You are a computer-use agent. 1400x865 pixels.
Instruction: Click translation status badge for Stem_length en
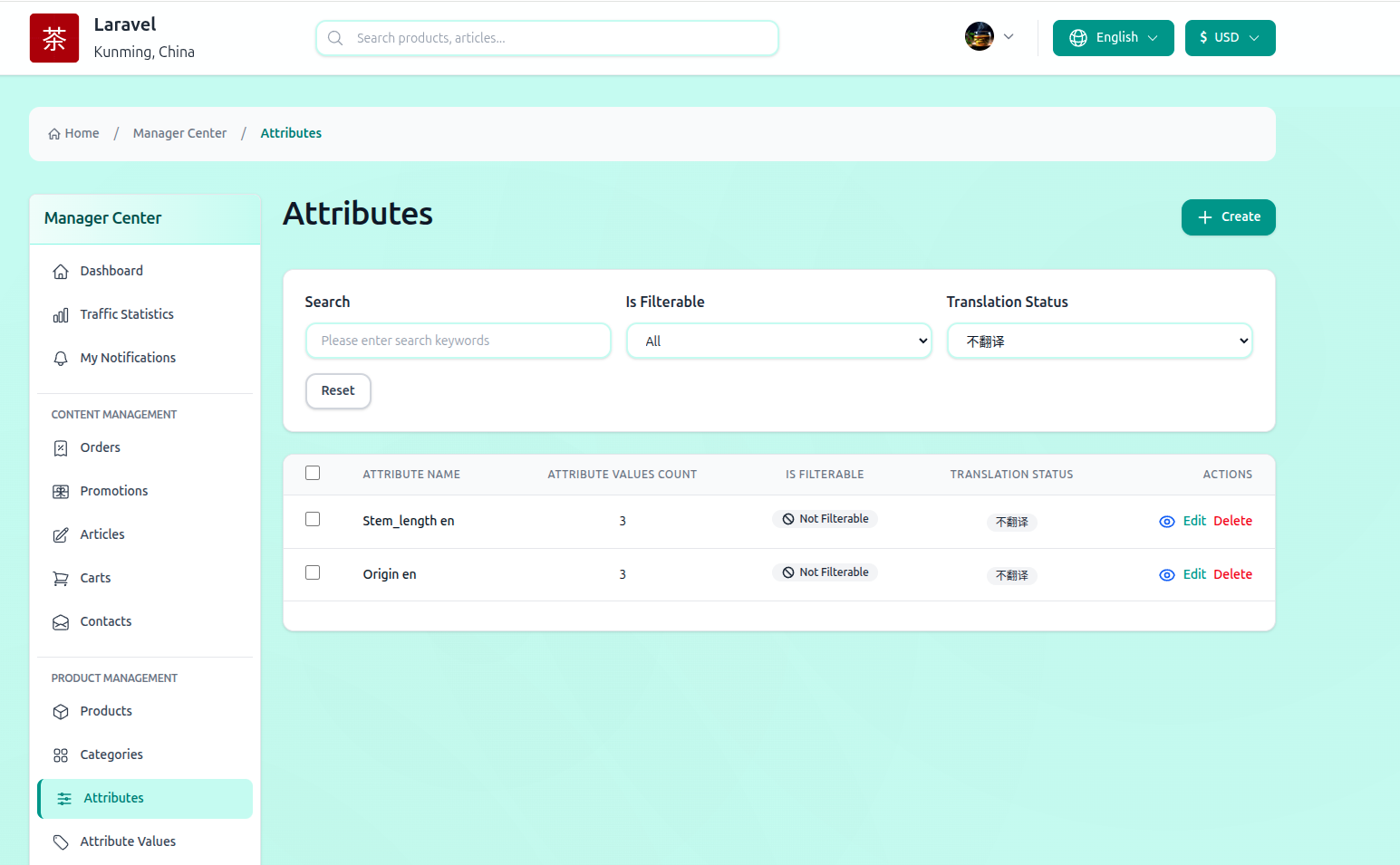point(1012,522)
